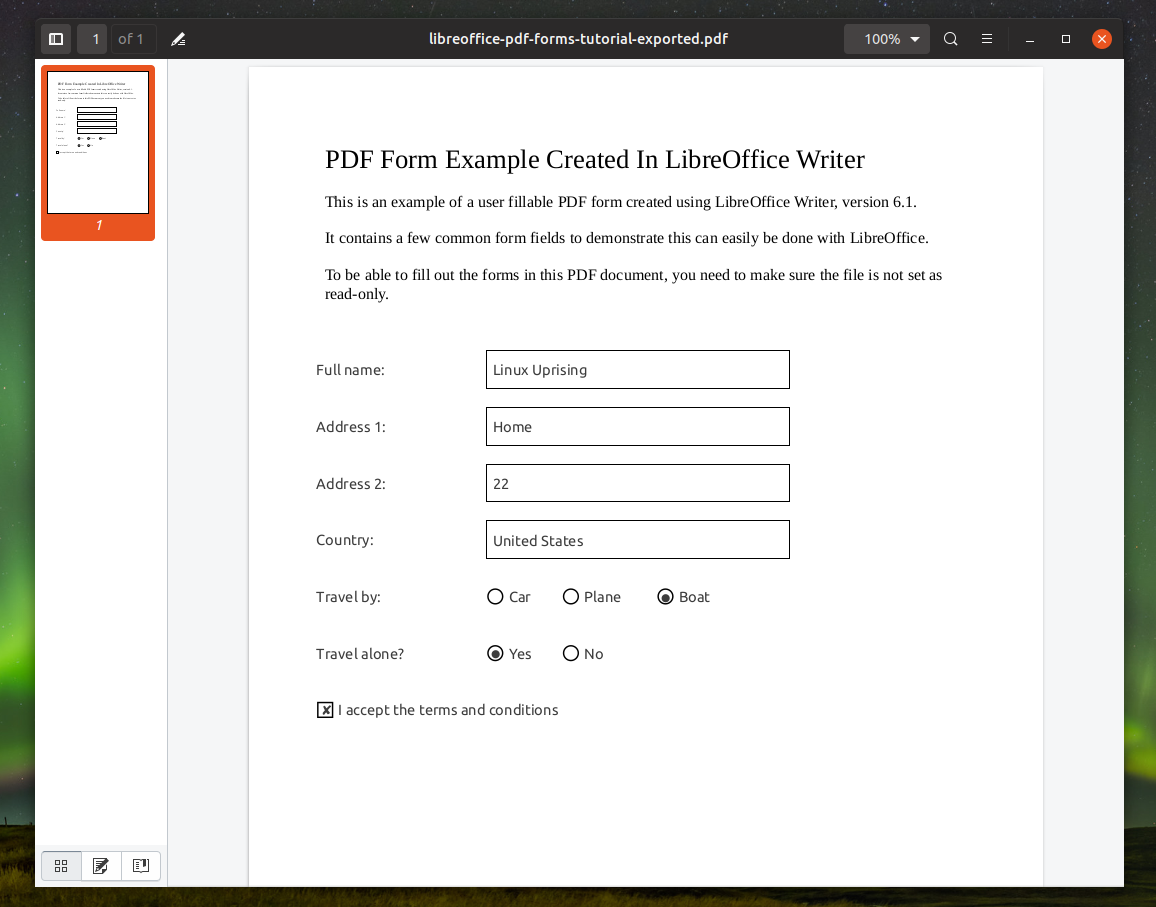Toggle the sidebar visibility

(55, 38)
